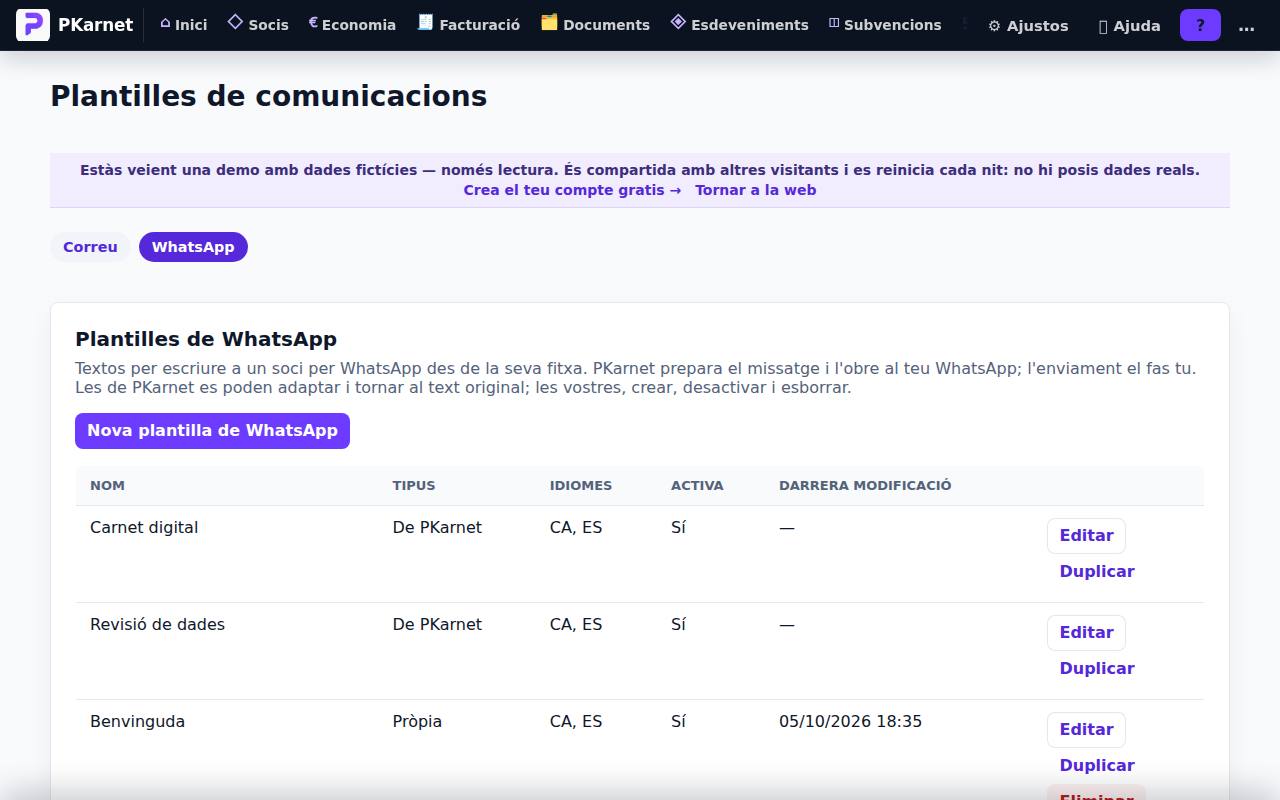Edit the Benvinguda template
The height and width of the screenshot is (800, 1280).
tap(1086, 730)
